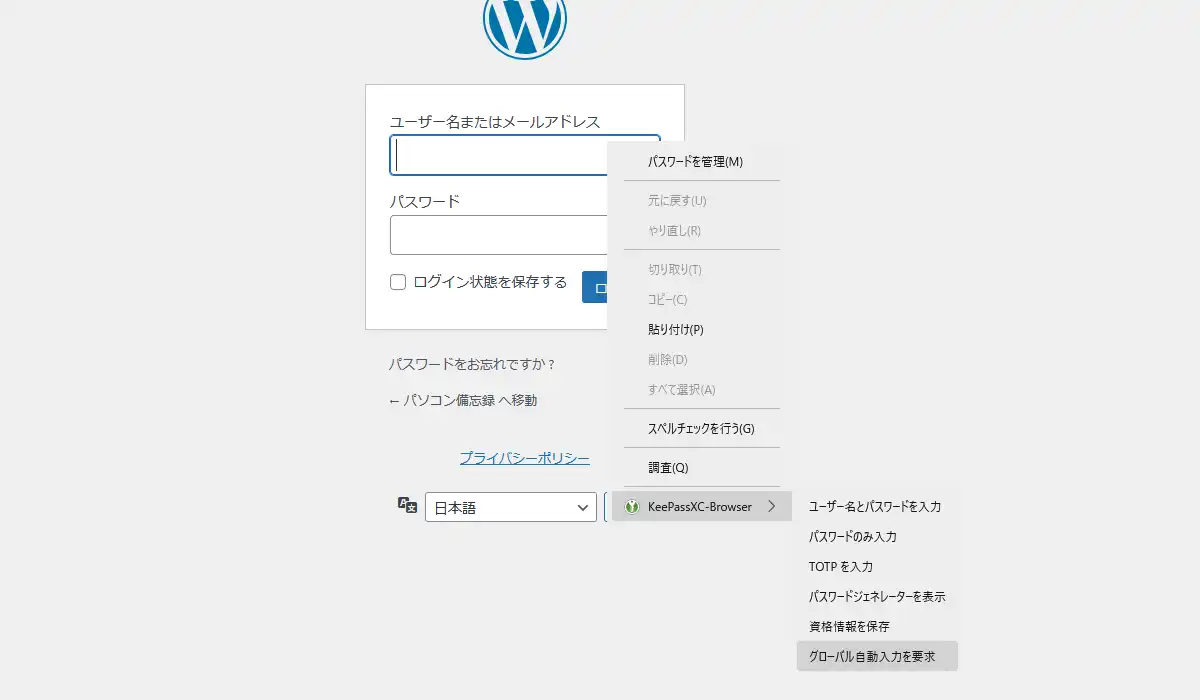Click the KeePassXC-Browser icon in context menu
The width and height of the screenshot is (1200, 700).
coord(631,507)
